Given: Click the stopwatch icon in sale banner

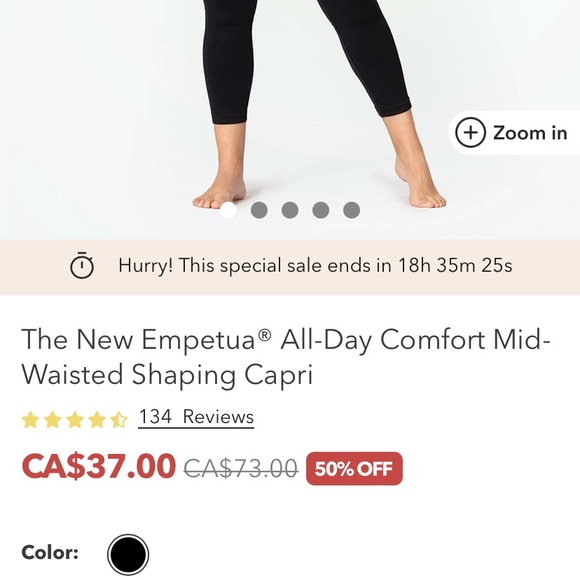Looking at the screenshot, I should coord(82,265).
